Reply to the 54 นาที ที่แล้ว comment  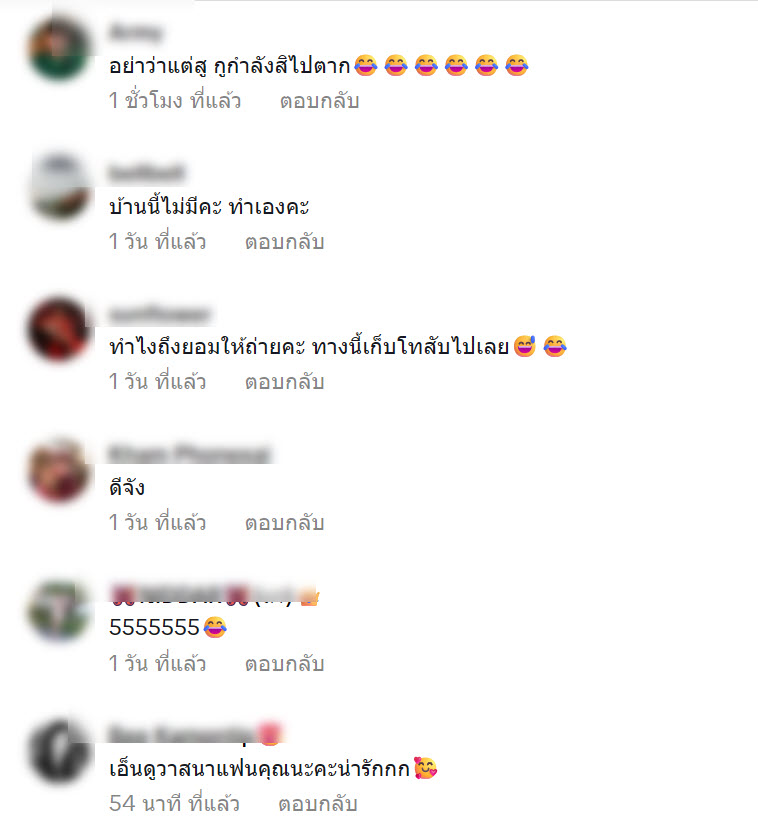point(318,804)
